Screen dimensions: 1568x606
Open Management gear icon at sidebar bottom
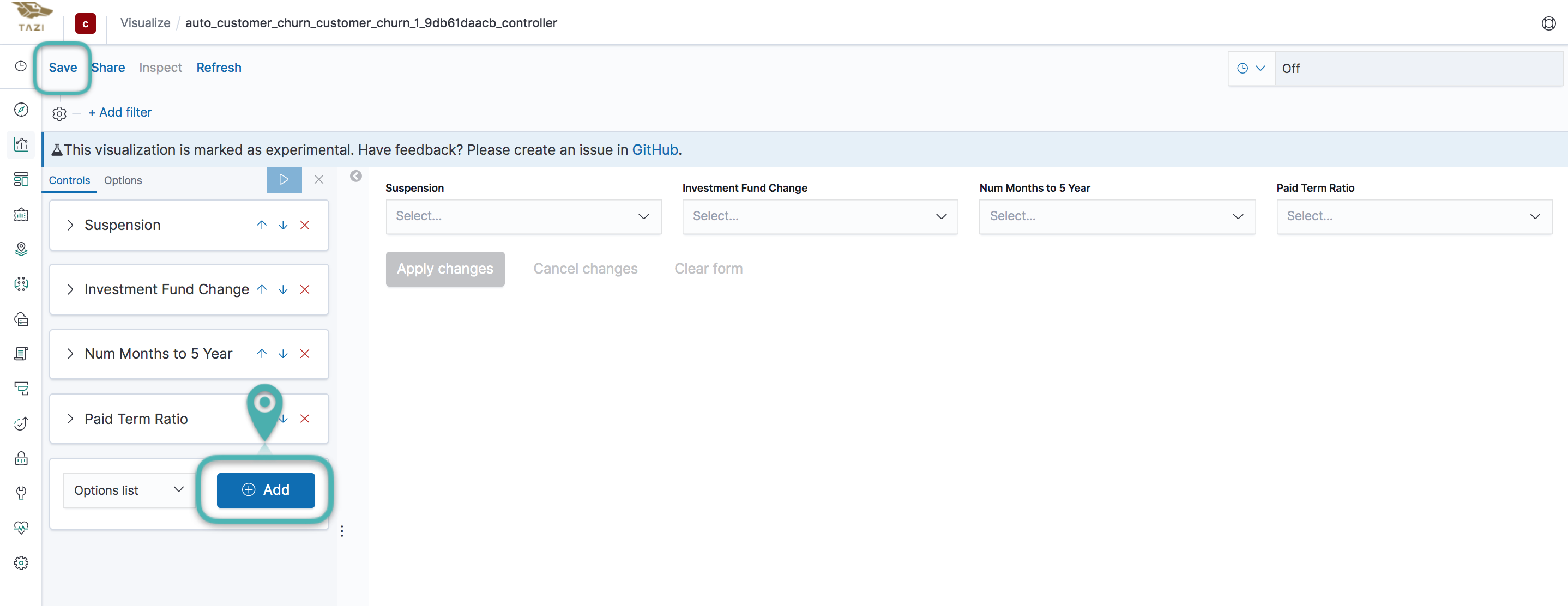coord(21,563)
